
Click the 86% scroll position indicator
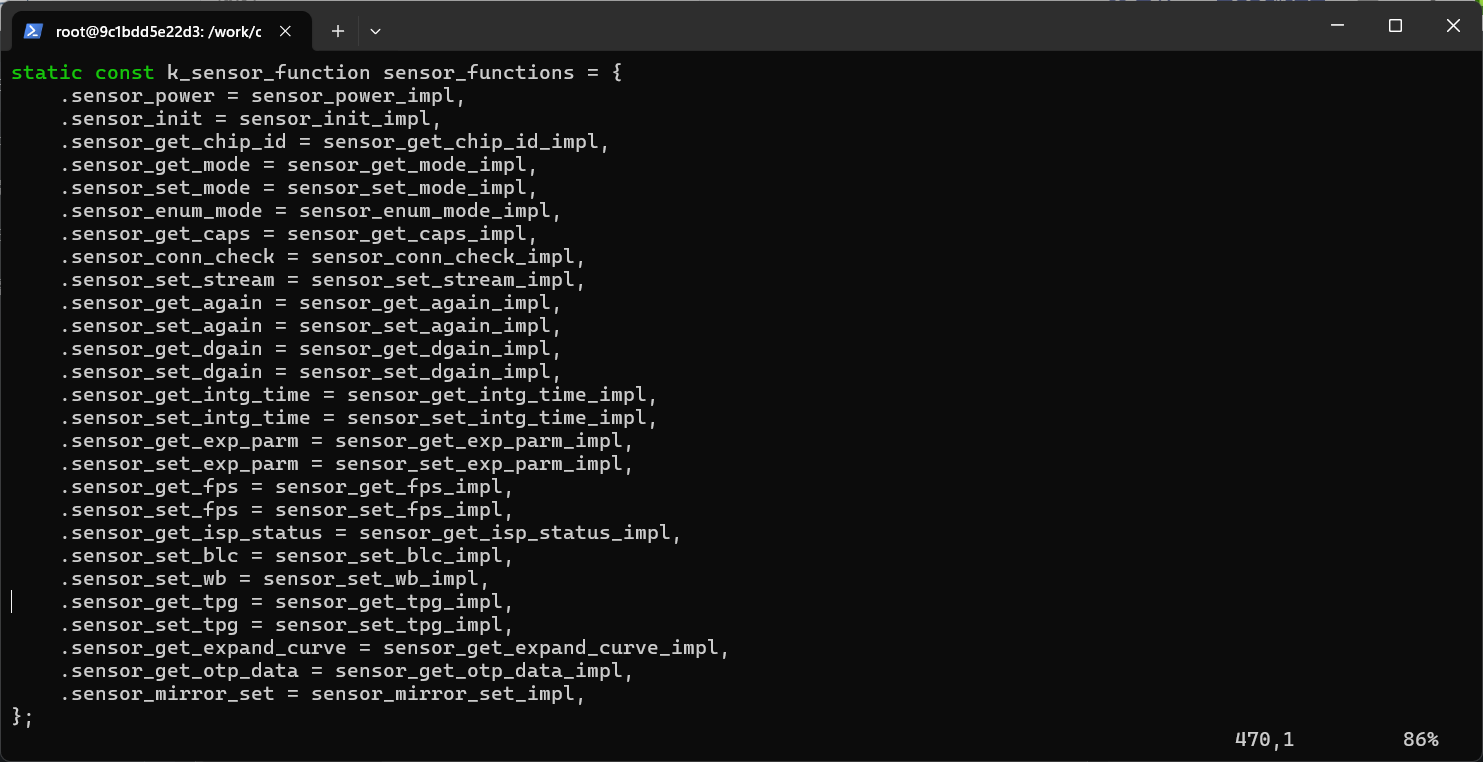tap(1420, 740)
